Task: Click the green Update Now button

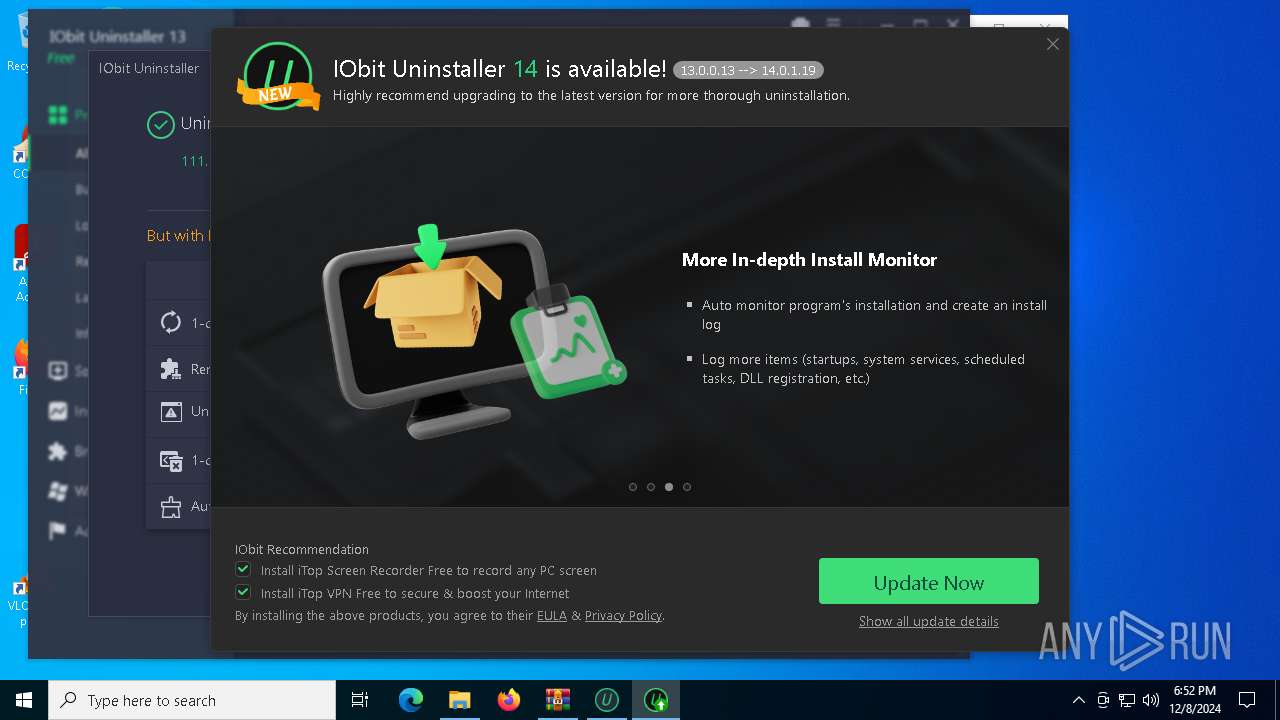Action: pyautogui.click(x=928, y=581)
